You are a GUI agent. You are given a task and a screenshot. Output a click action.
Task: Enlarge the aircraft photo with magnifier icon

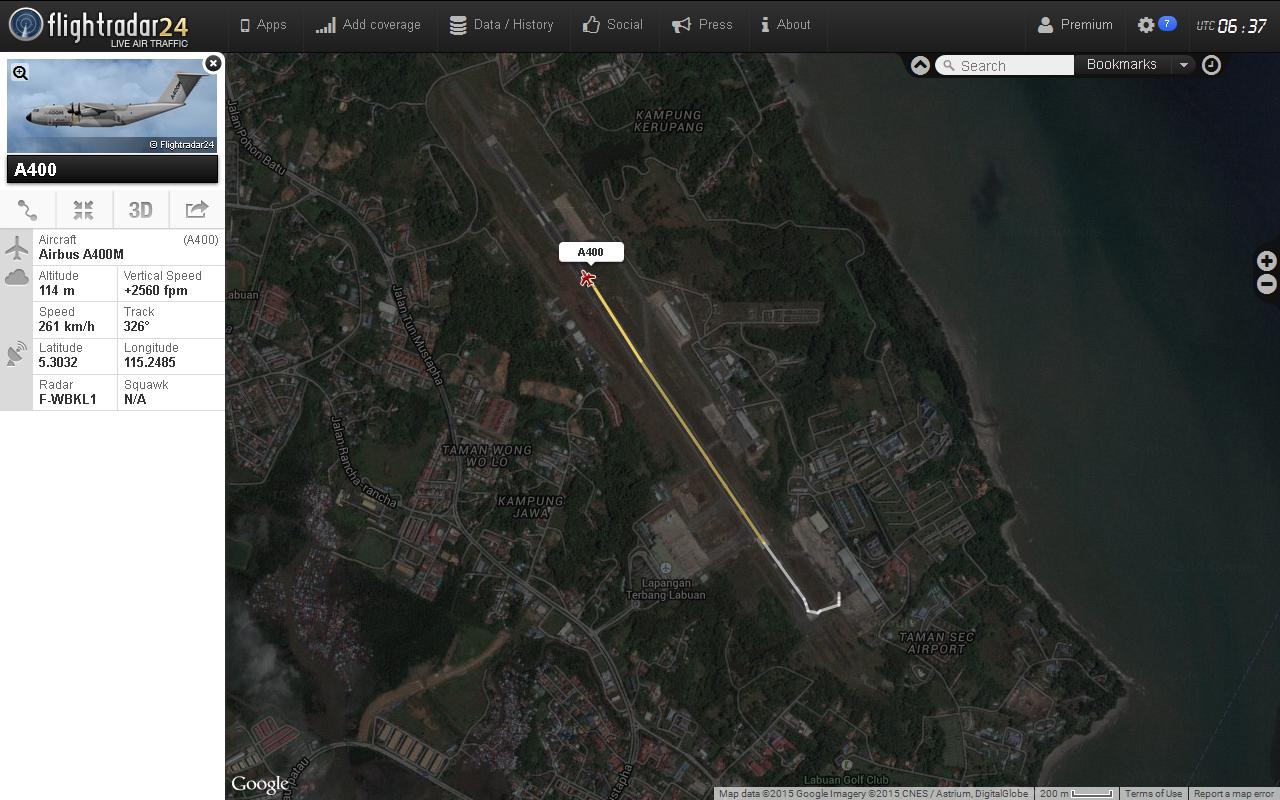(x=20, y=73)
